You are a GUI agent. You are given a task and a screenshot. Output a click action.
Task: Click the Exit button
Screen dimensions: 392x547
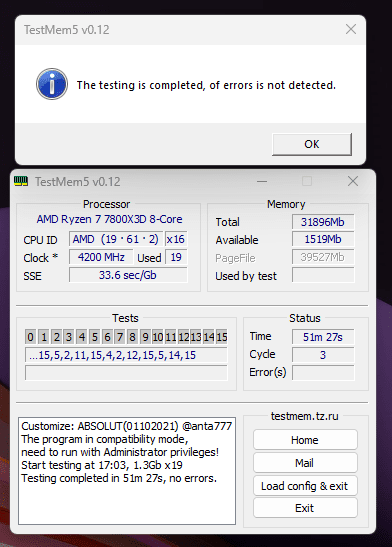pos(305,508)
